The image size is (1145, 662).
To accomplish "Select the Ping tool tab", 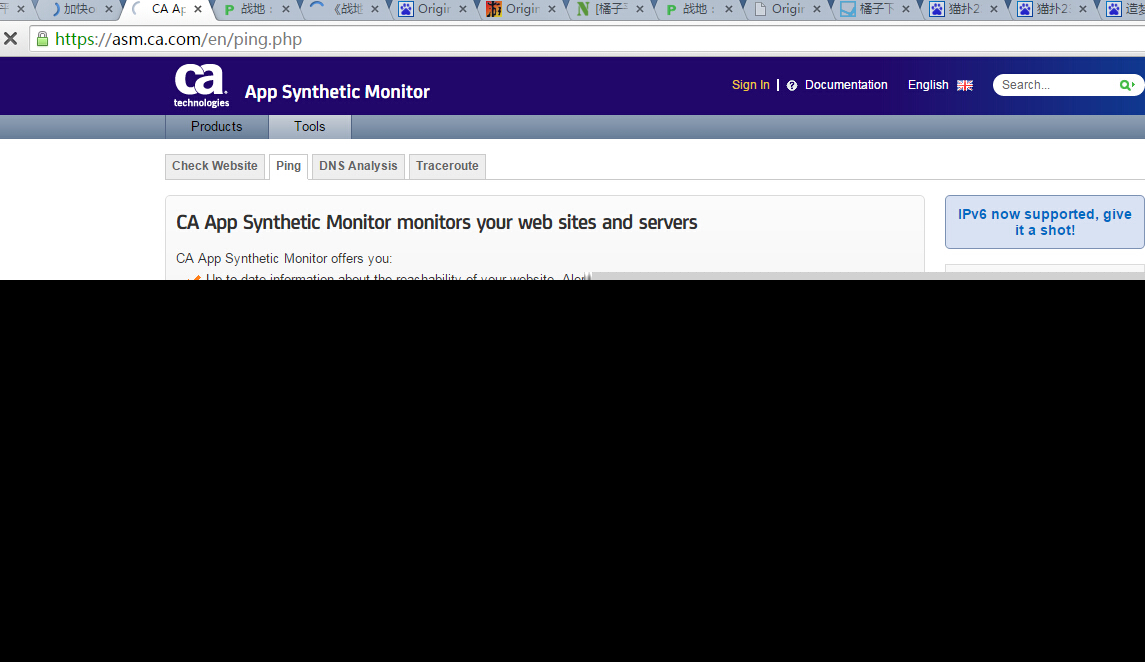I will tap(288, 166).
